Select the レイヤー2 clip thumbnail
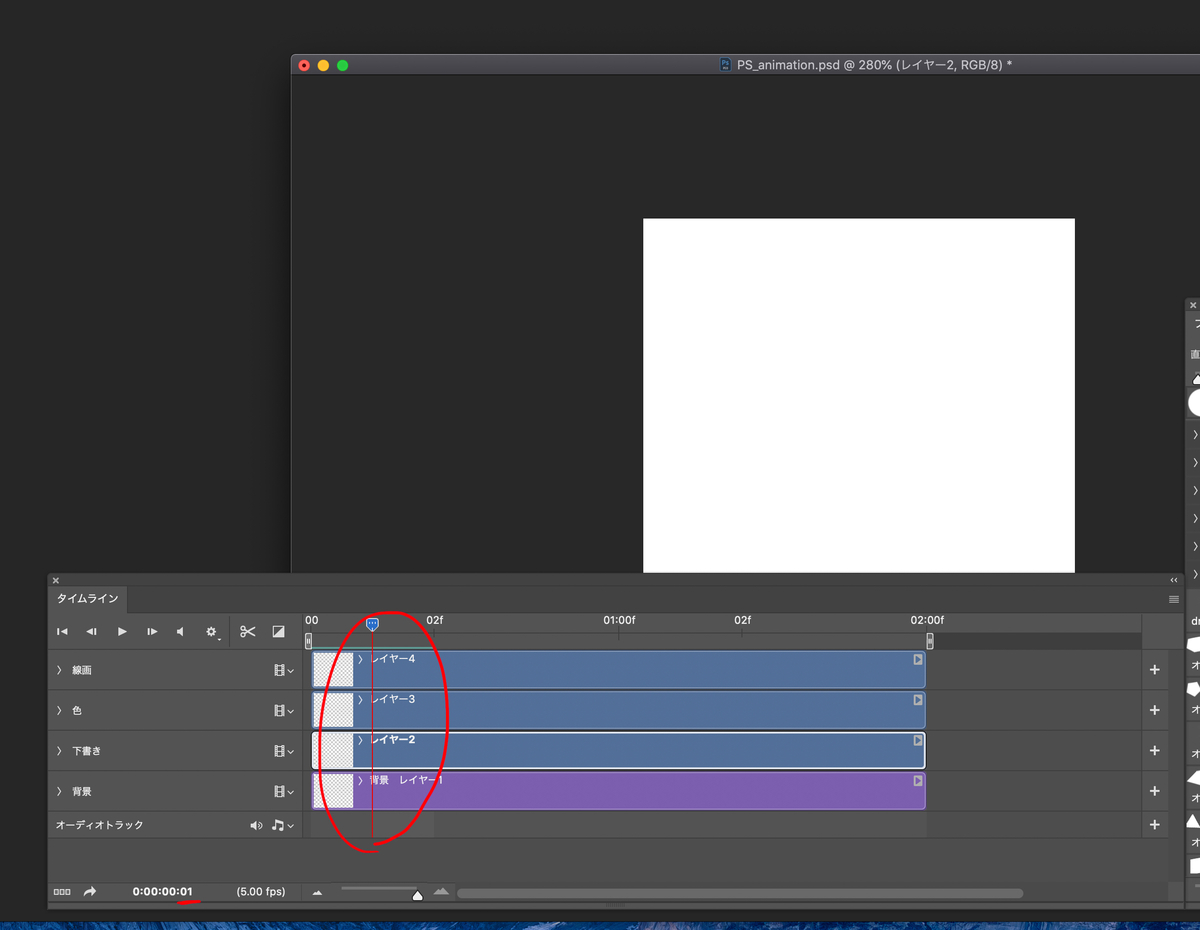The width and height of the screenshot is (1200, 930). tap(333, 750)
